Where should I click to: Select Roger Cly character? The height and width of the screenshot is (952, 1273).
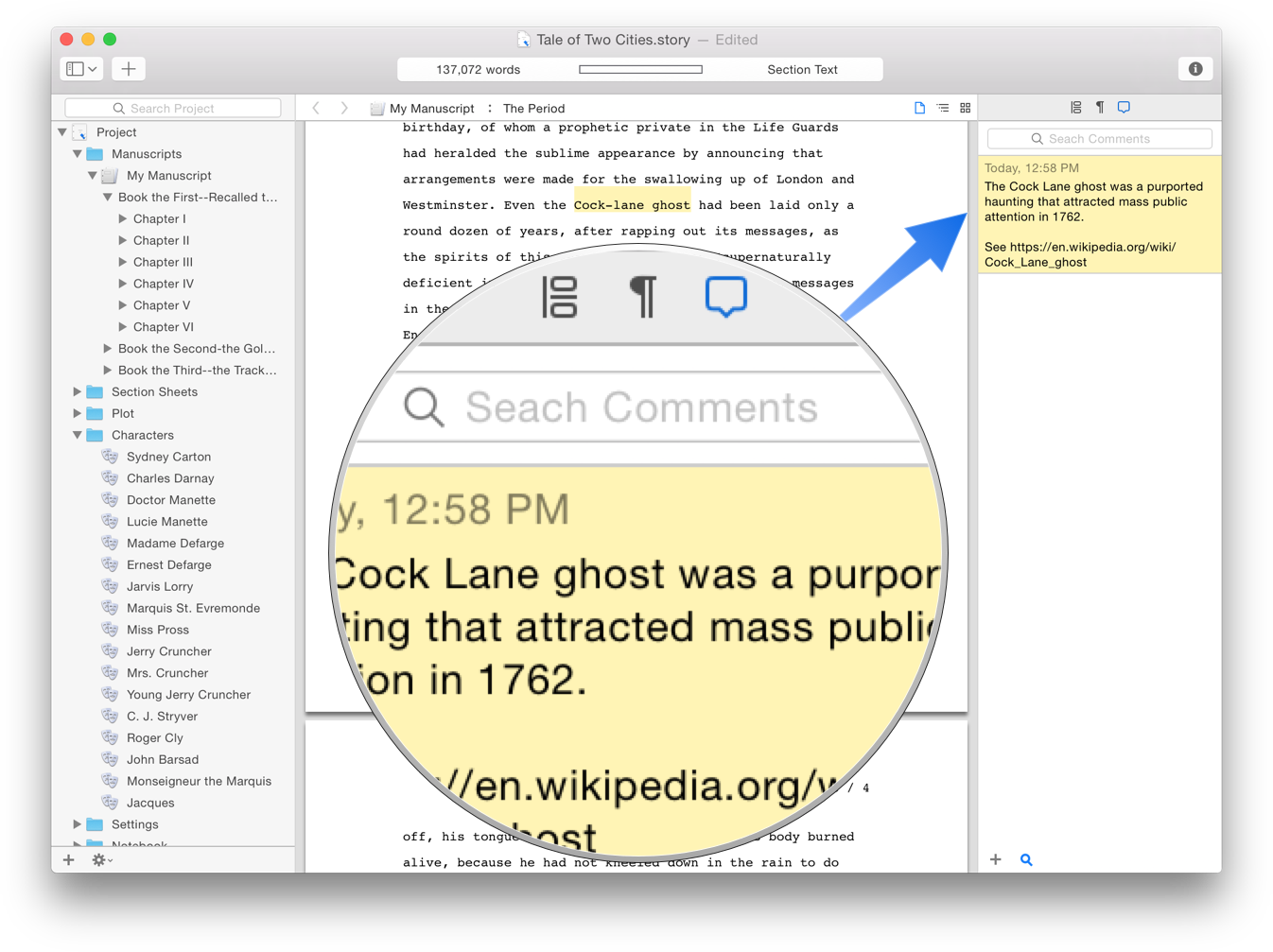pos(155,738)
